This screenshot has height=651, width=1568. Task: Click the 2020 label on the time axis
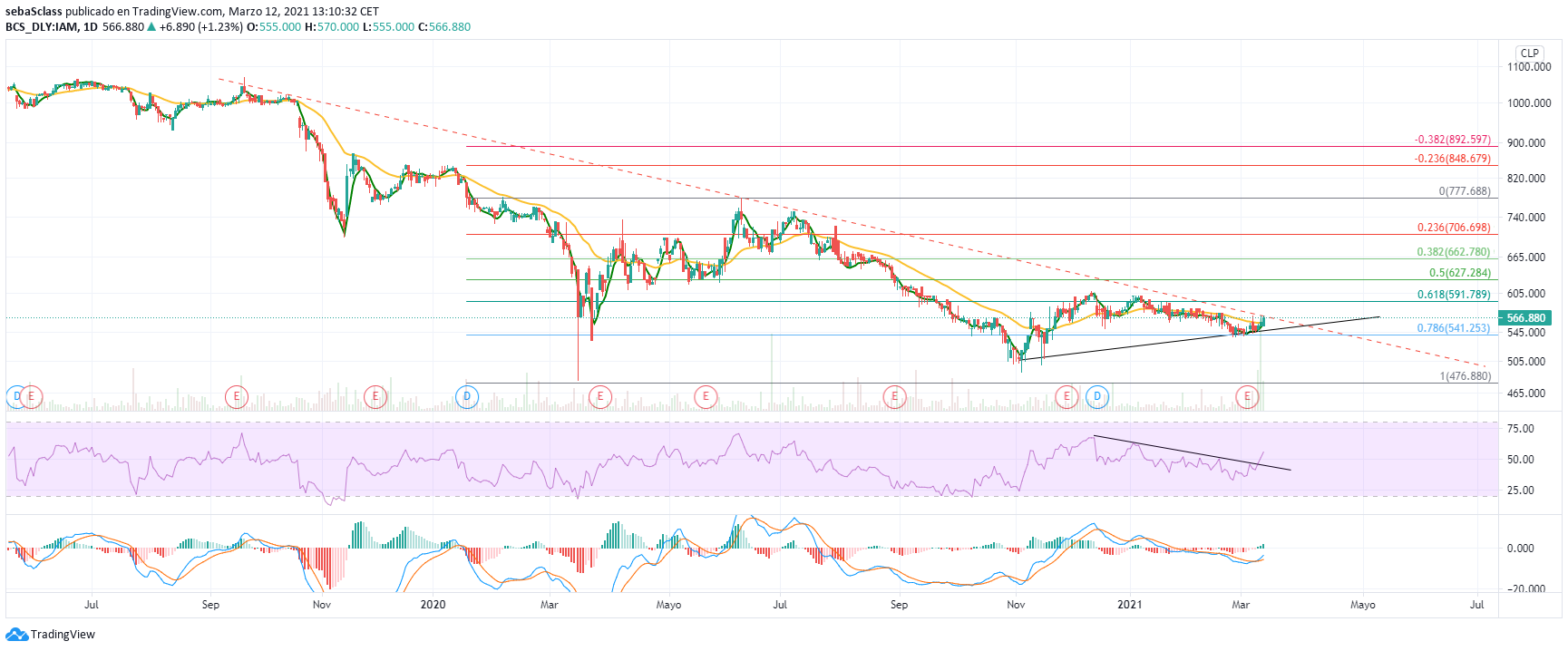pyautogui.click(x=433, y=605)
